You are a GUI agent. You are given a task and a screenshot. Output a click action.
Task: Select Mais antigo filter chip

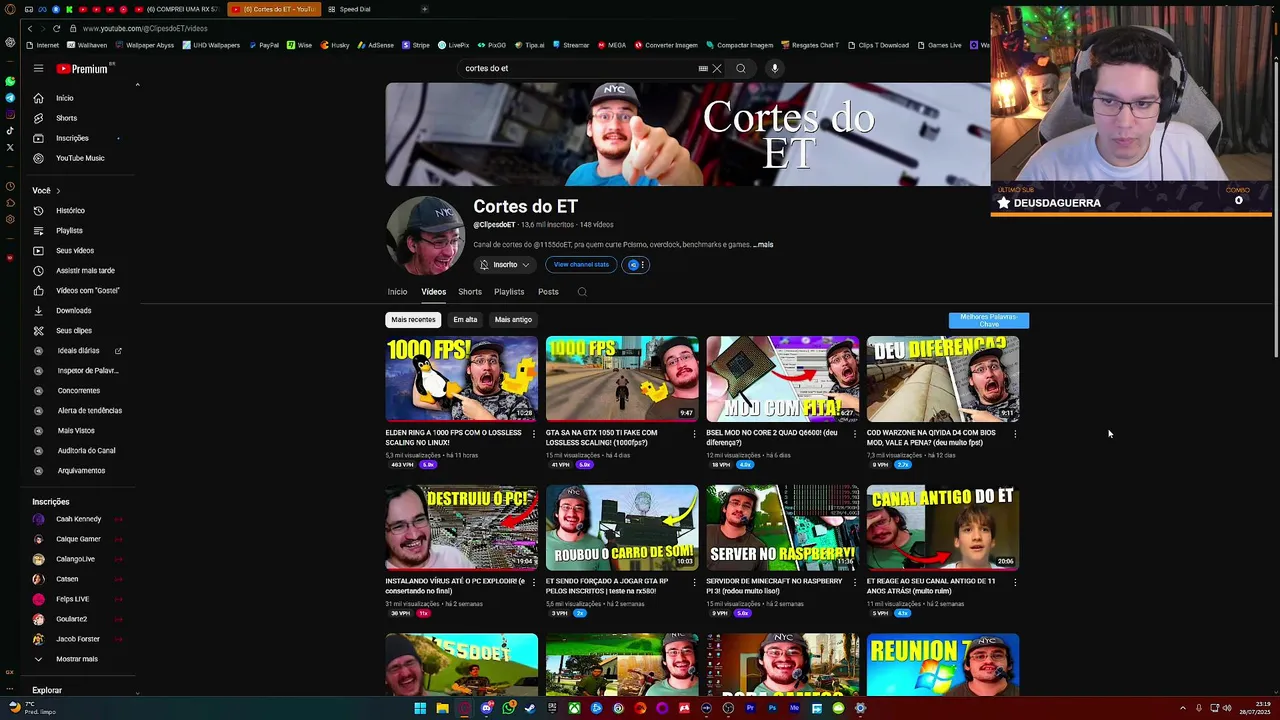pos(513,320)
